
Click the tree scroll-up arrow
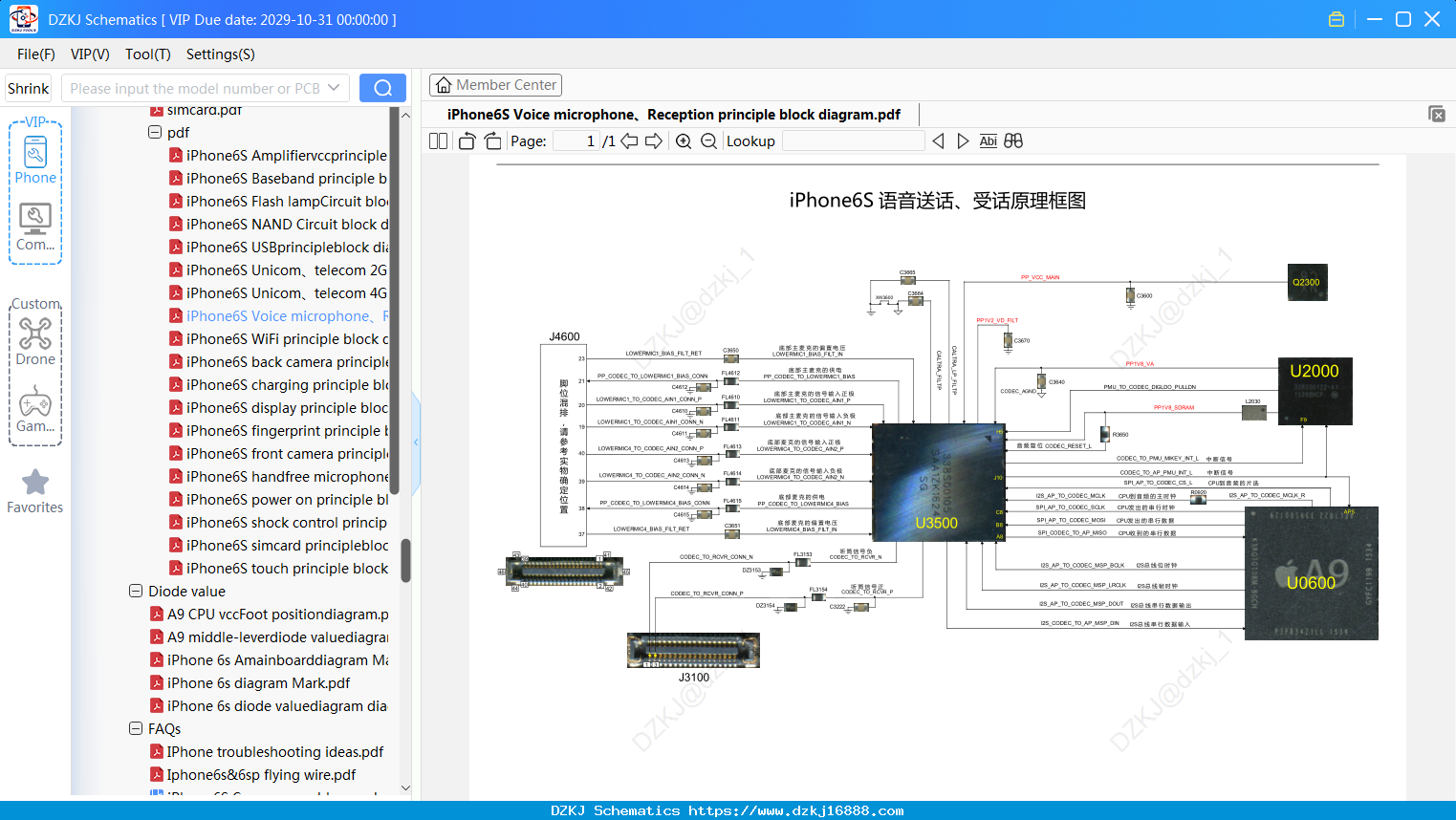405,115
